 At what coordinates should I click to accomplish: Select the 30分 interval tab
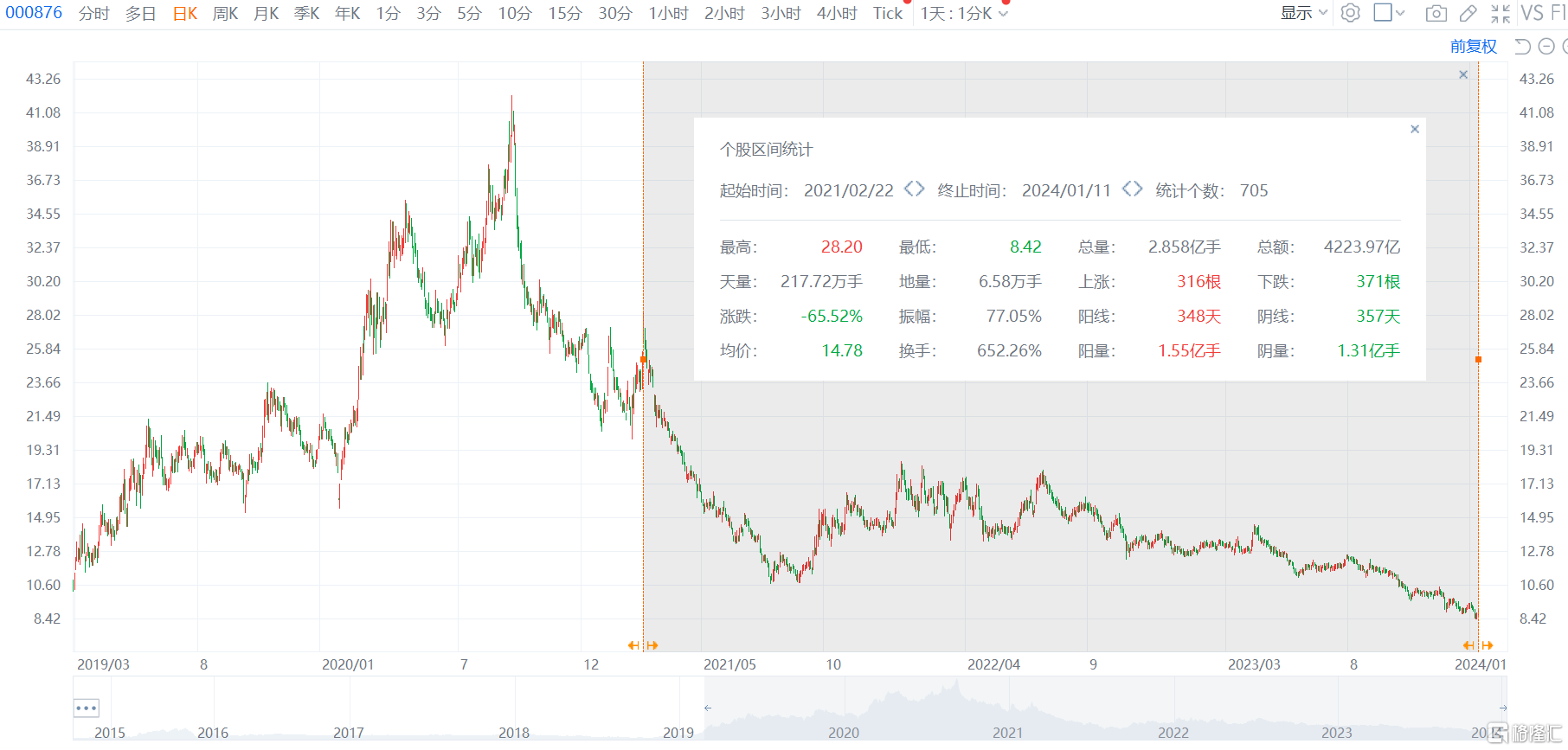[614, 13]
